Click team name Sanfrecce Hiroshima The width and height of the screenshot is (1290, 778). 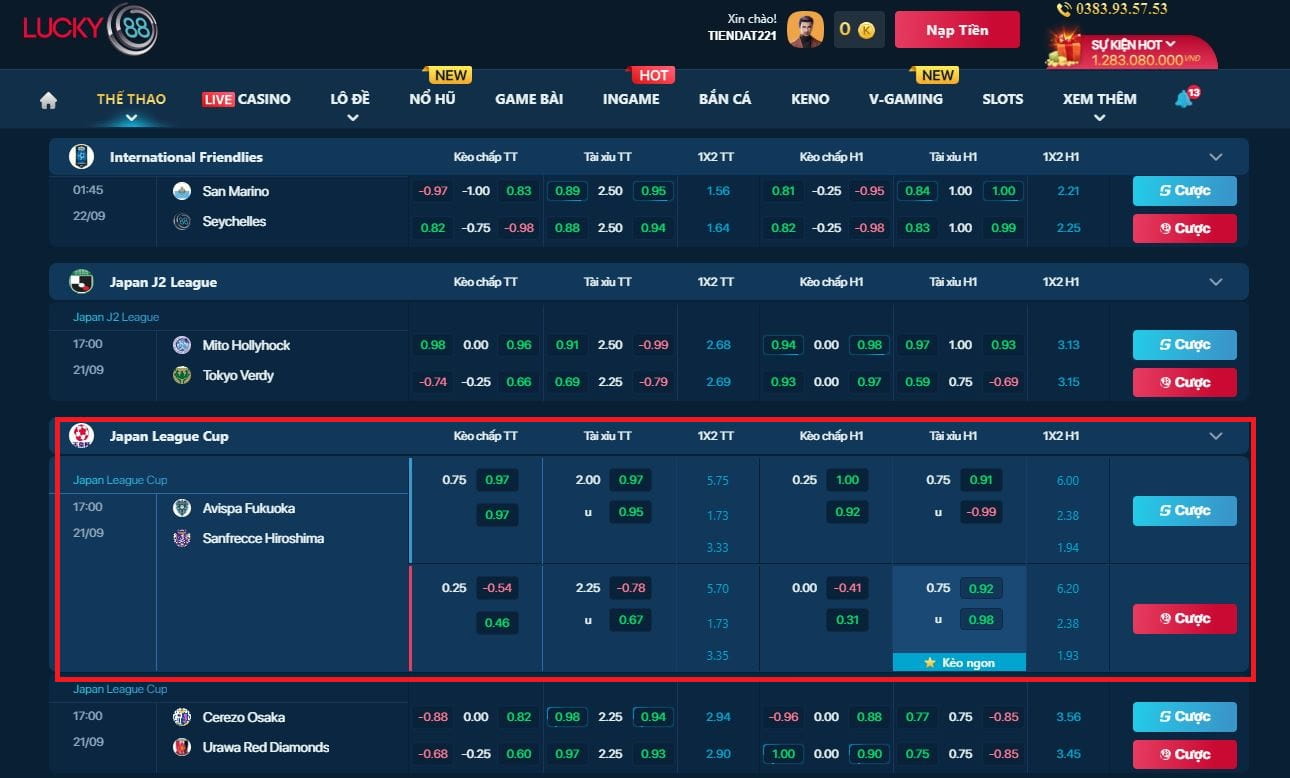[x=263, y=538]
